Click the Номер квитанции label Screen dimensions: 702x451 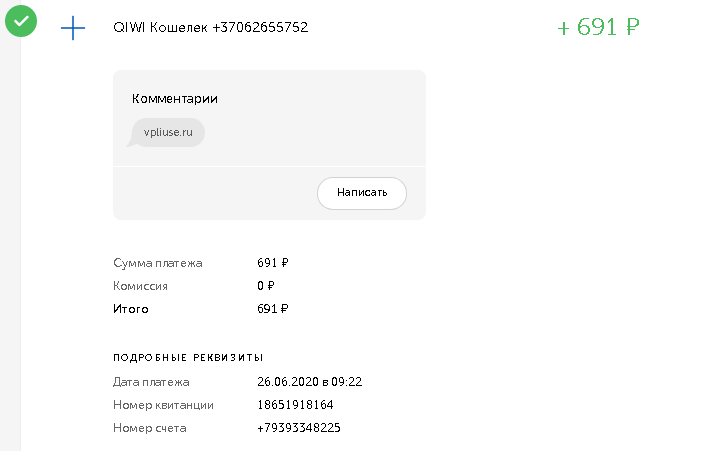coord(163,405)
